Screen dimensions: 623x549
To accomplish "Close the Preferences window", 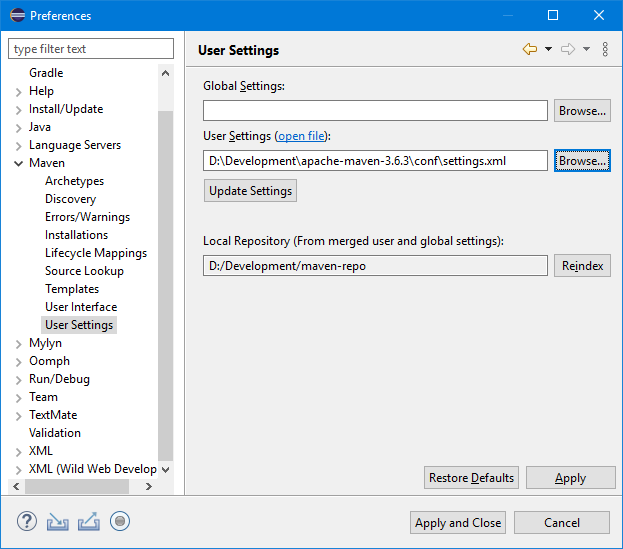I will click(x=599, y=15).
